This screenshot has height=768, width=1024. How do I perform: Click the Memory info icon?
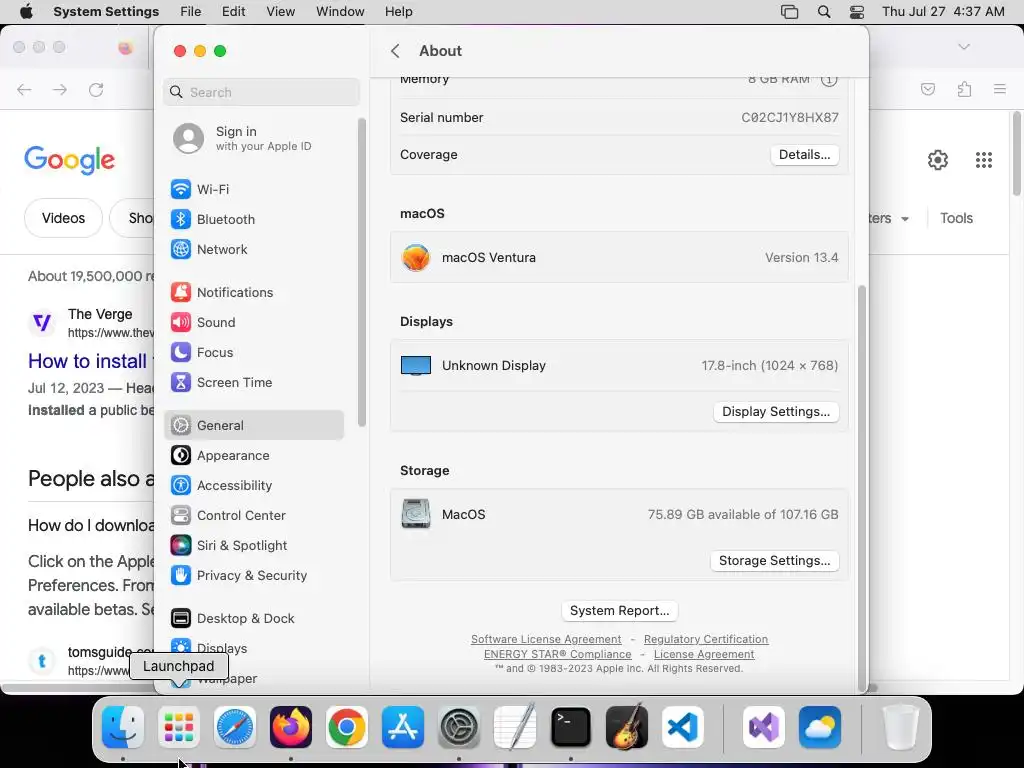(829, 80)
